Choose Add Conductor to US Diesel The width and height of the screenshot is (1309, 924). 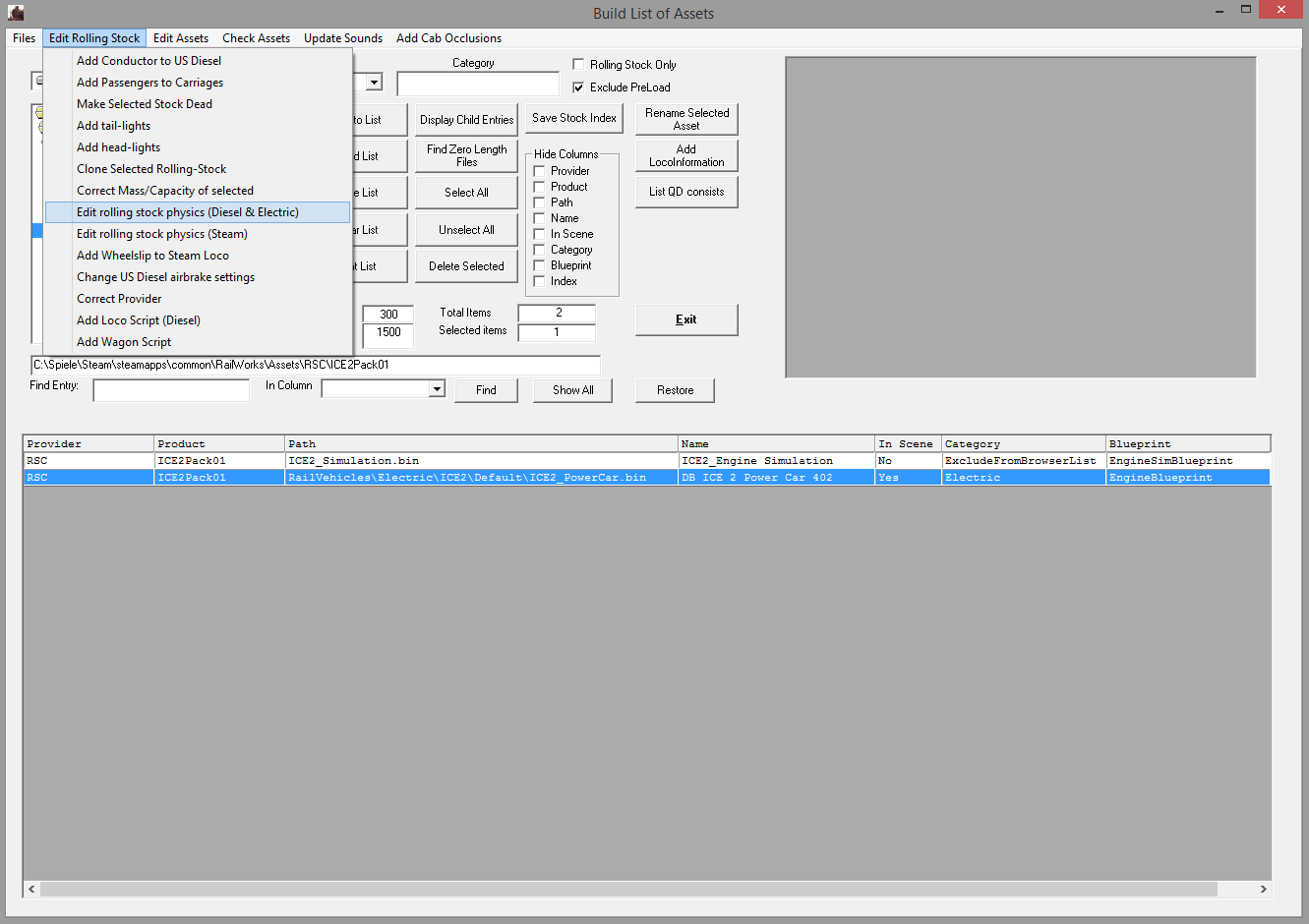point(198,61)
